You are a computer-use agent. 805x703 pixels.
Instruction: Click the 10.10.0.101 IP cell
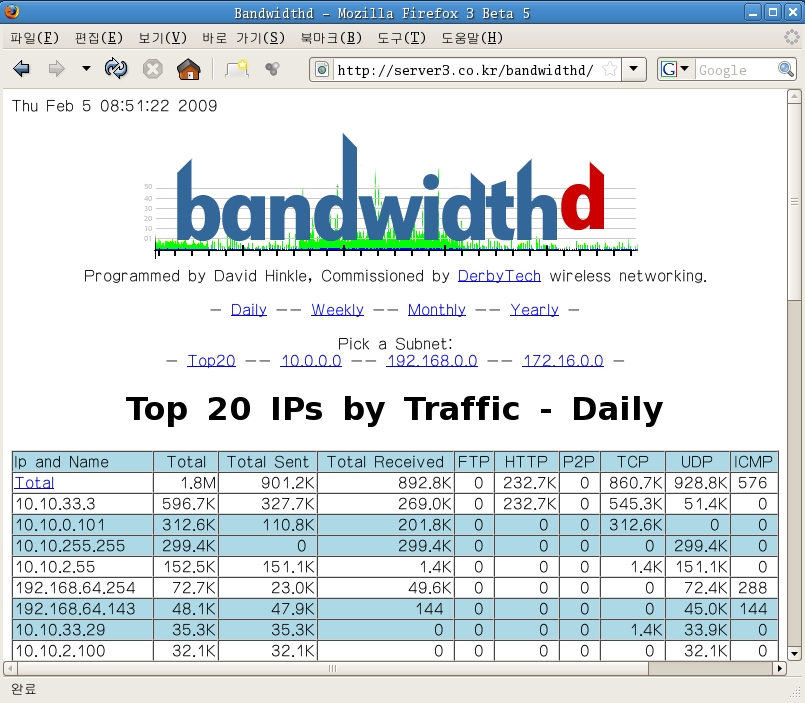83,525
